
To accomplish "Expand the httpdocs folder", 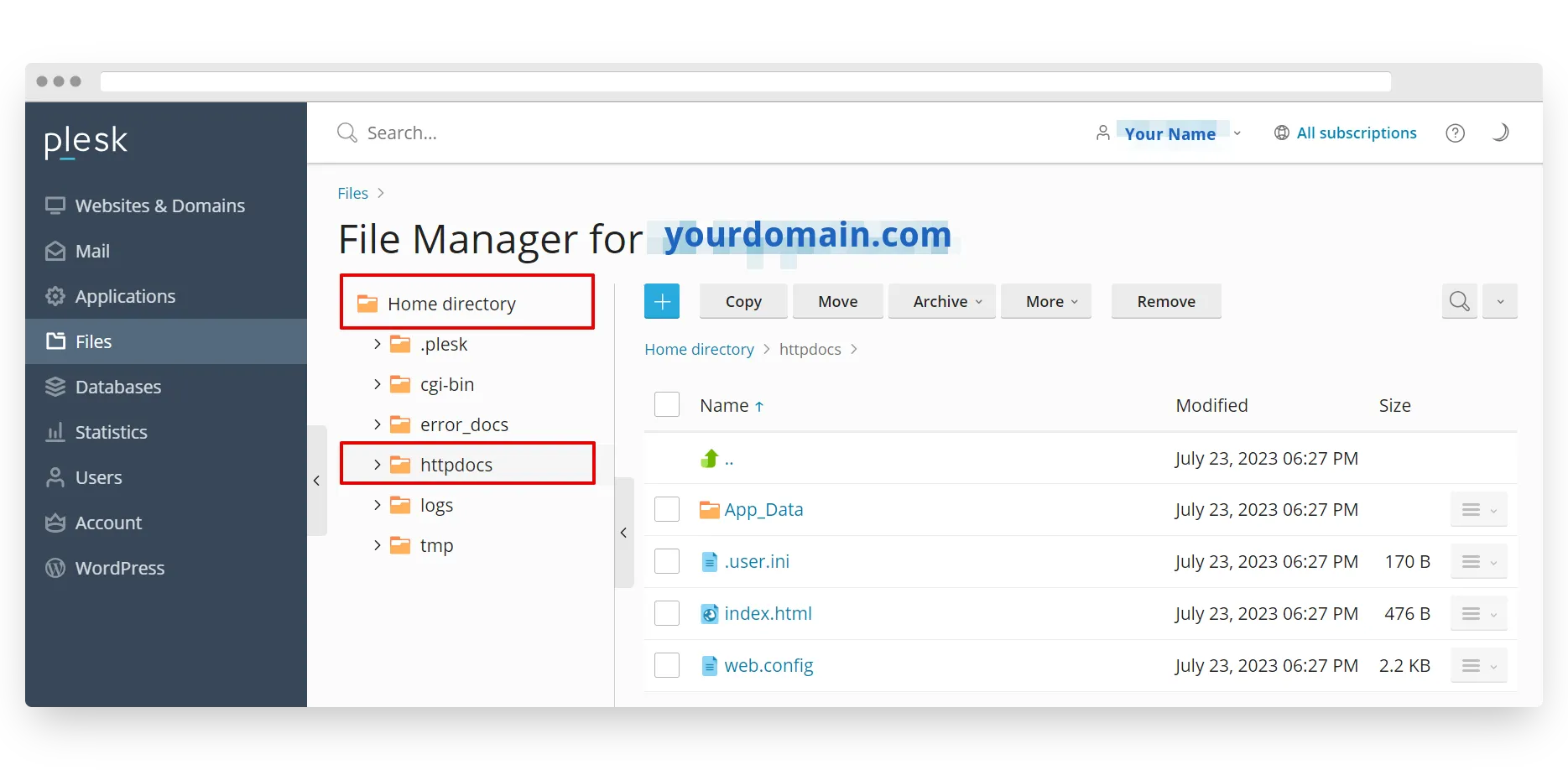I will 377,465.
